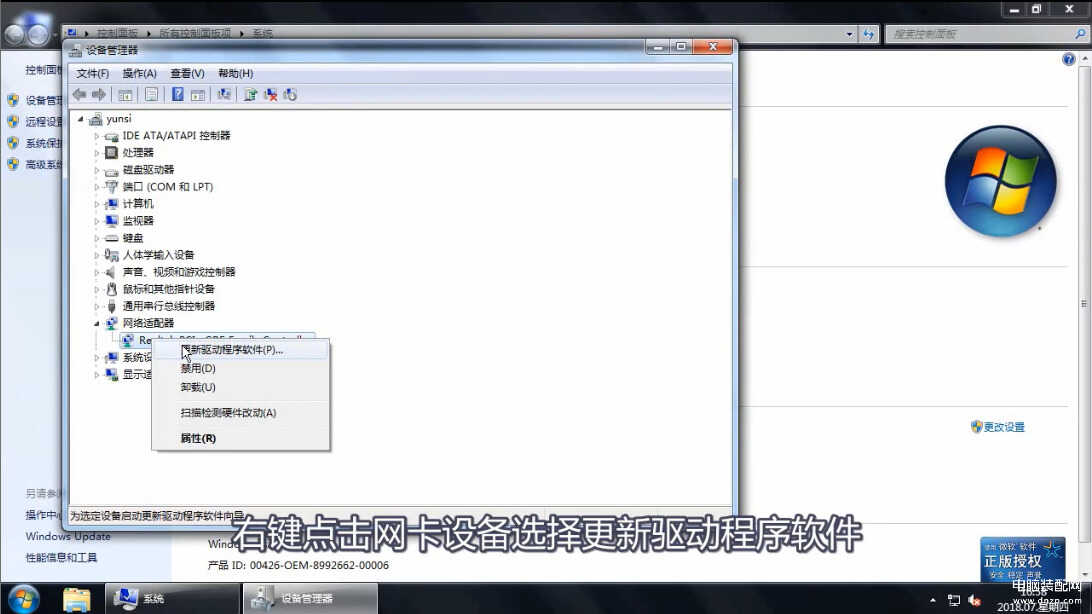Open the File Explorer taskbar icon
Screen dimensions: 1092x614
click(x=77, y=599)
